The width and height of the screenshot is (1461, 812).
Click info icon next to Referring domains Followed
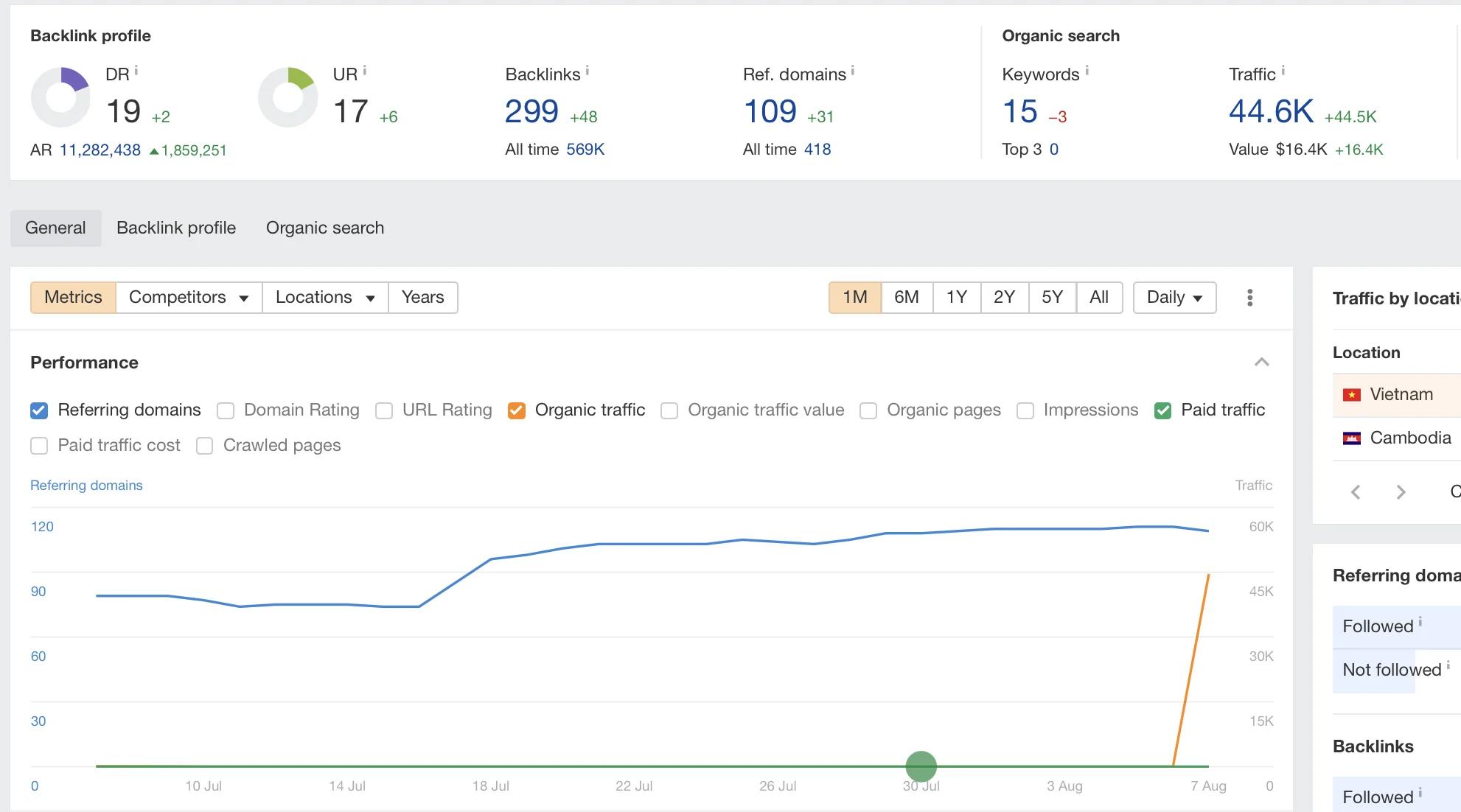click(x=1420, y=621)
